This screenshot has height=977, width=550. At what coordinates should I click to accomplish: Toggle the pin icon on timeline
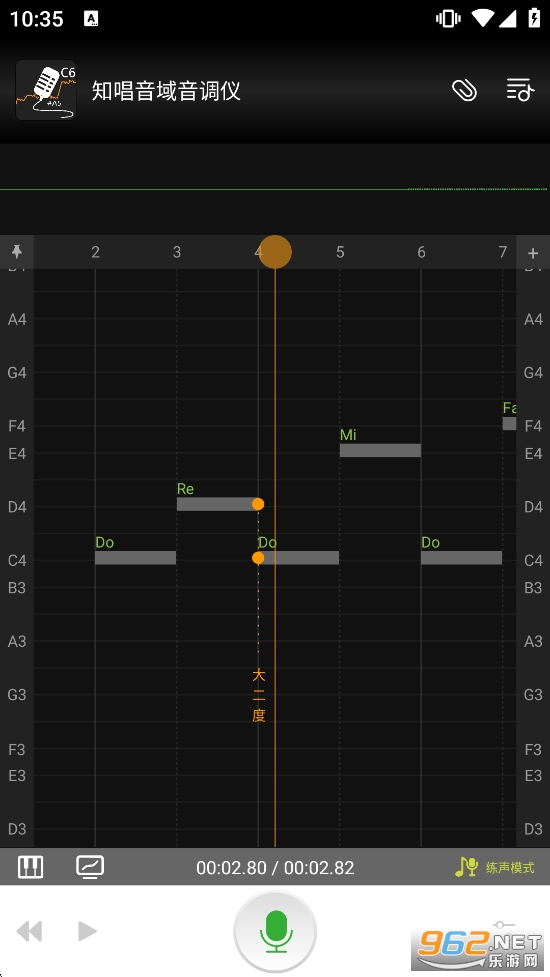(17, 252)
